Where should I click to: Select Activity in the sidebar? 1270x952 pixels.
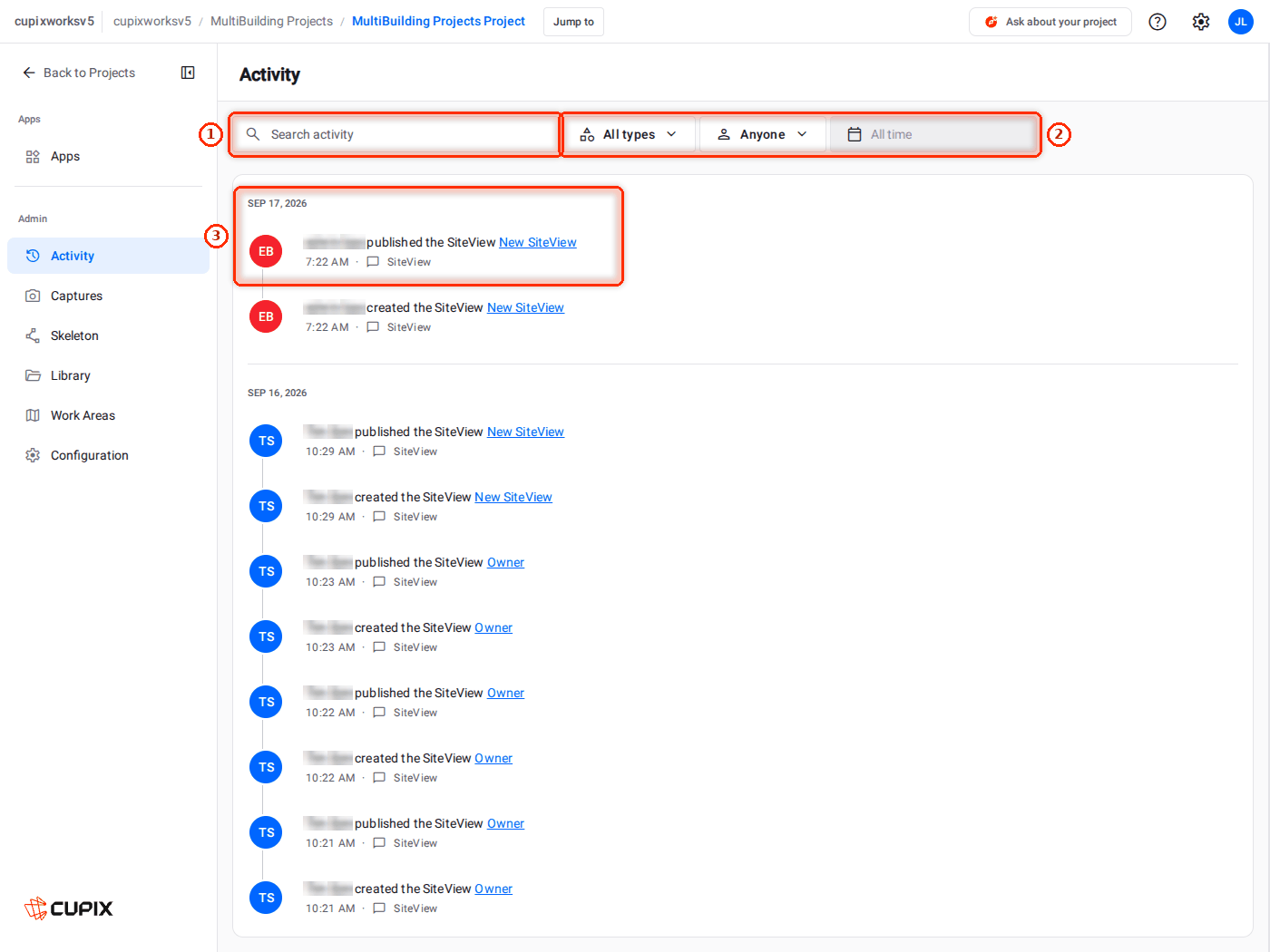tap(108, 256)
